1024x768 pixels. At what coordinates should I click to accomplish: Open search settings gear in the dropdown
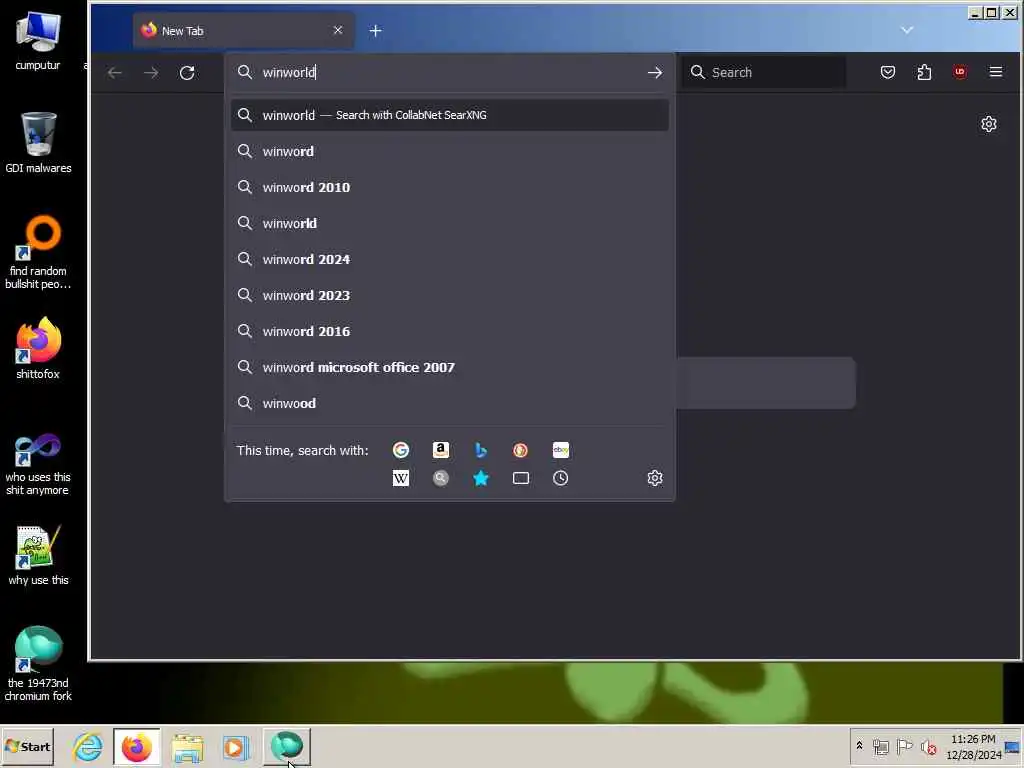(x=655, y=478)
